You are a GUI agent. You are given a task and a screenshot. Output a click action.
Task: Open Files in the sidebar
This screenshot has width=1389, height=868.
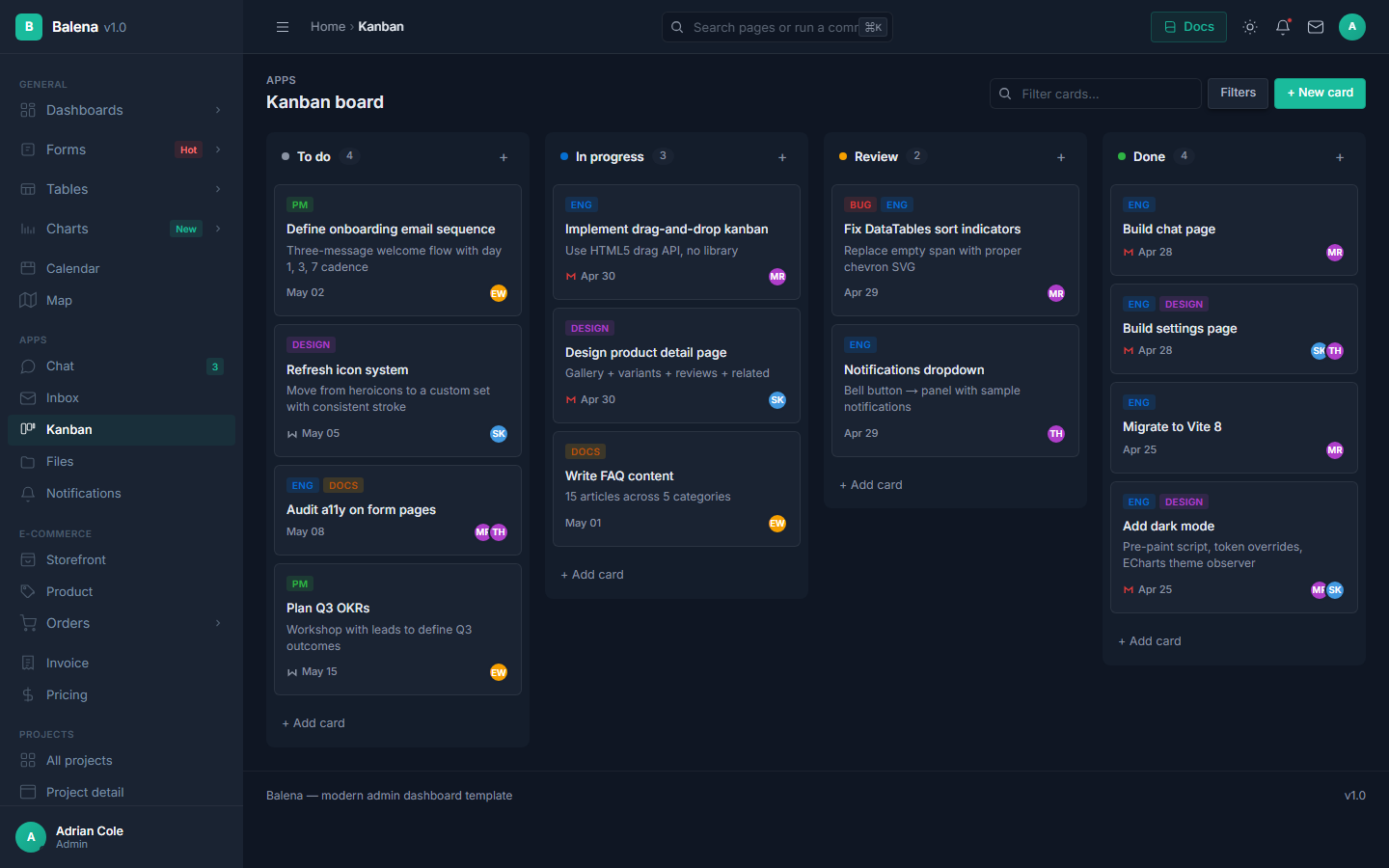(x=122, y=462)
